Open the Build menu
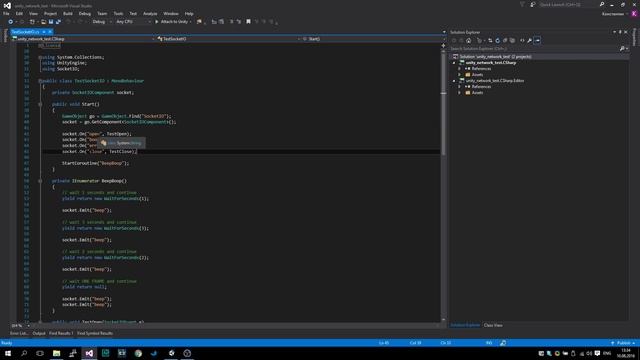 coord(68,13)
